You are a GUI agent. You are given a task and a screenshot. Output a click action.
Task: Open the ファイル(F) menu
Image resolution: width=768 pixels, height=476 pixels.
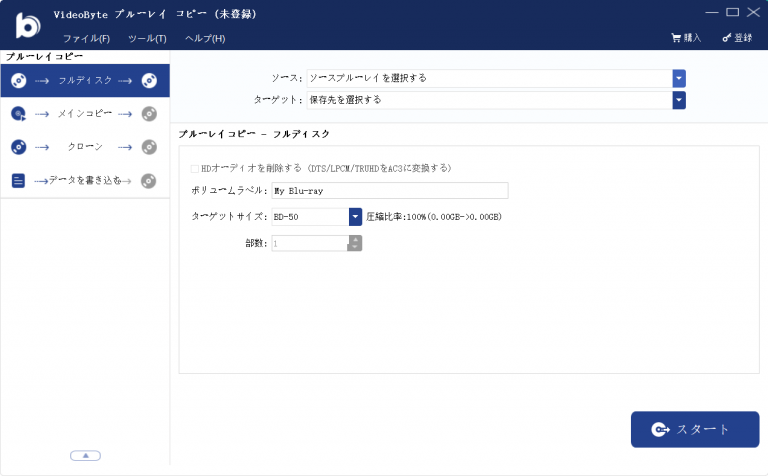[x=86, y=38]
